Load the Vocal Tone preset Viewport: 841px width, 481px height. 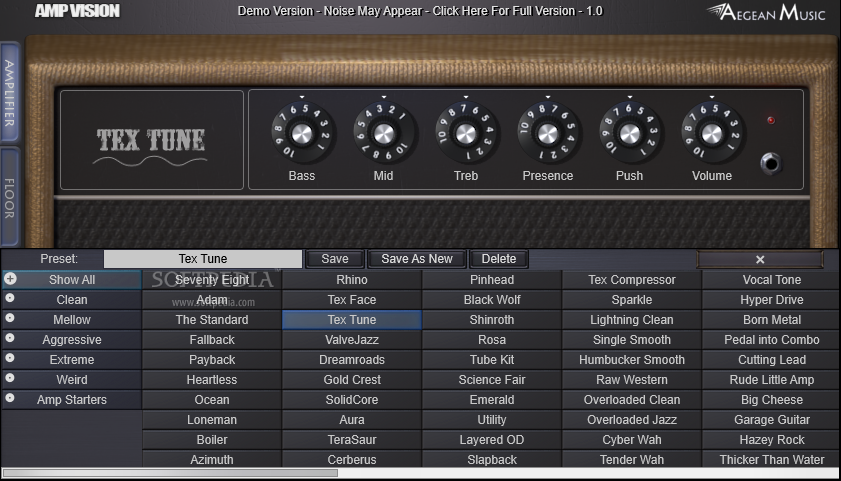click(771, 280)
